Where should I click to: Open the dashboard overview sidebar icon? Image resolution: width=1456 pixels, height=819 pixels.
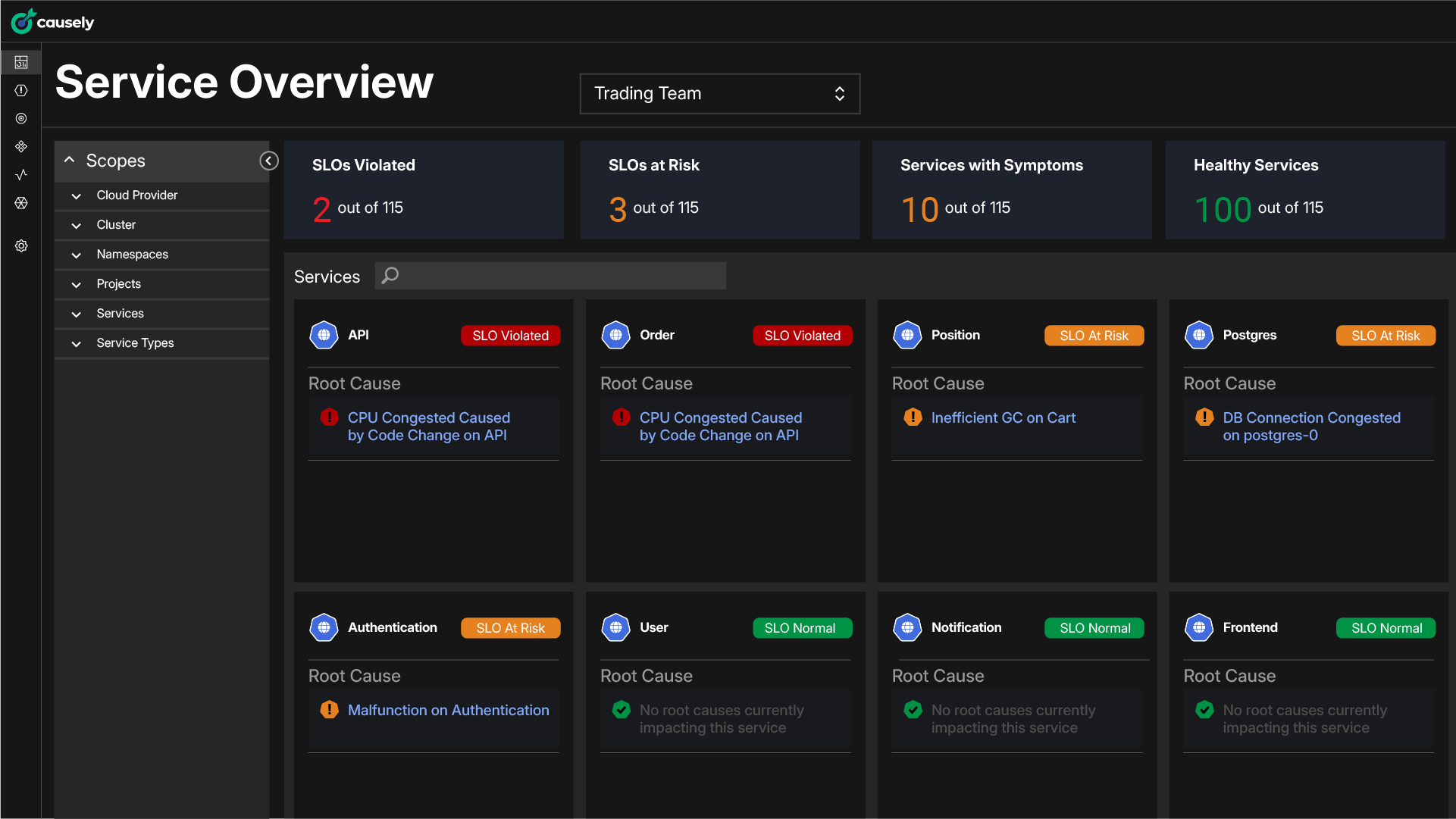tap(21, 62)
